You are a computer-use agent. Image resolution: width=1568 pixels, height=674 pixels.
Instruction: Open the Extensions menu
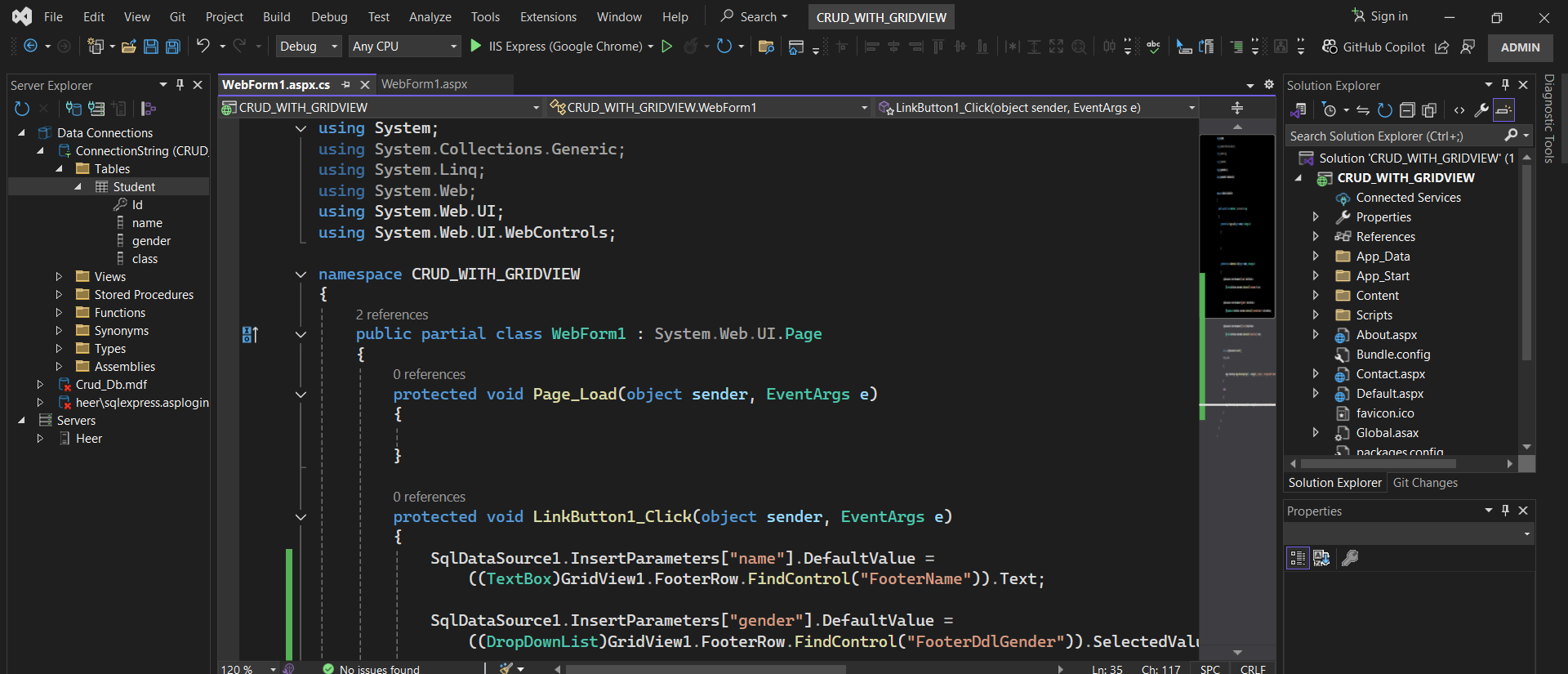pos(548,16)
